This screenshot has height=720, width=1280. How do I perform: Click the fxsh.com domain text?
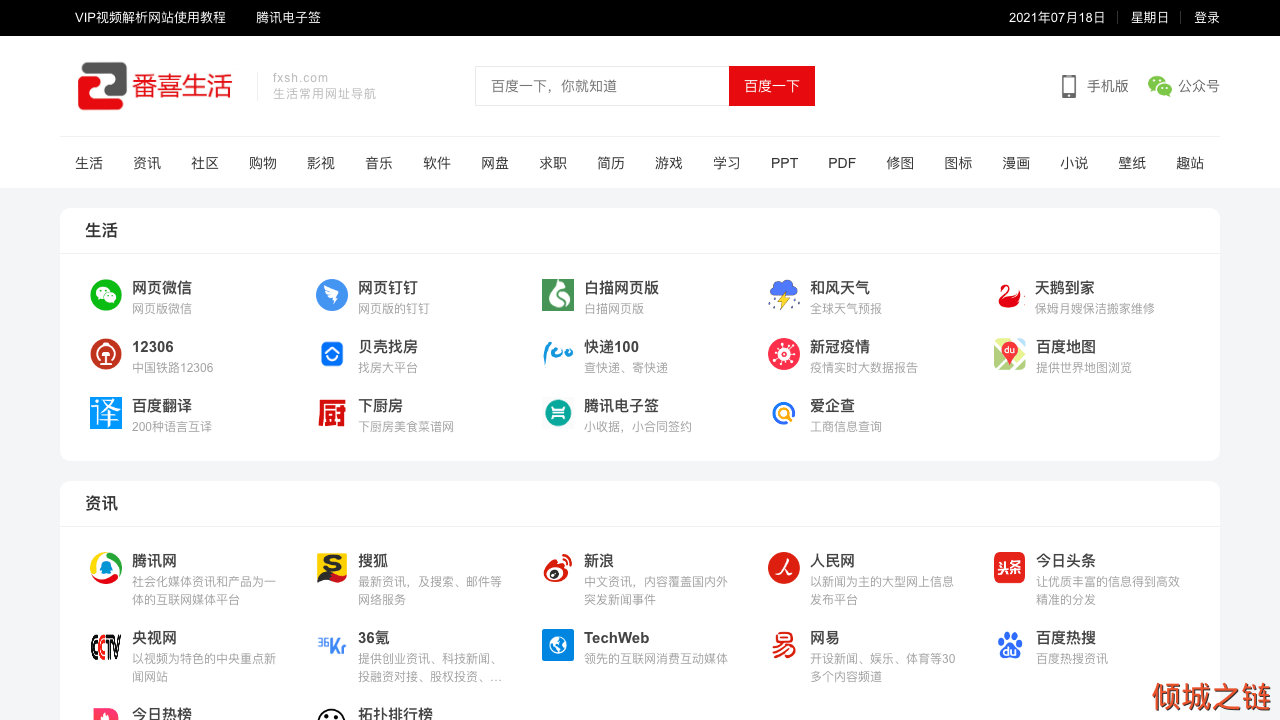pos(301,78)
